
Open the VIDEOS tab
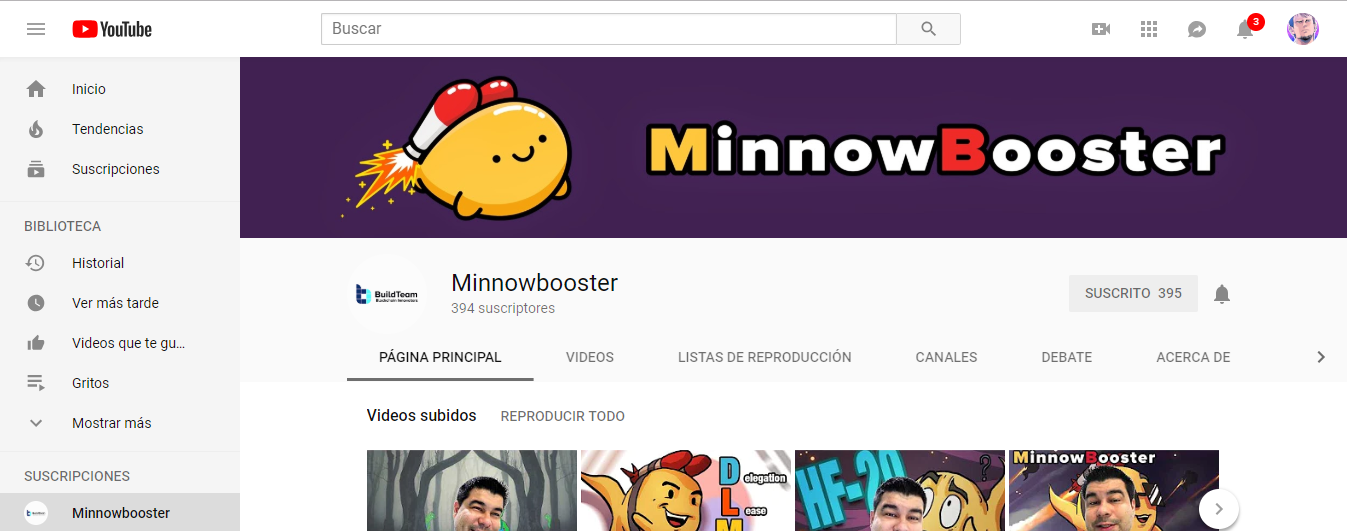[590, 357]
